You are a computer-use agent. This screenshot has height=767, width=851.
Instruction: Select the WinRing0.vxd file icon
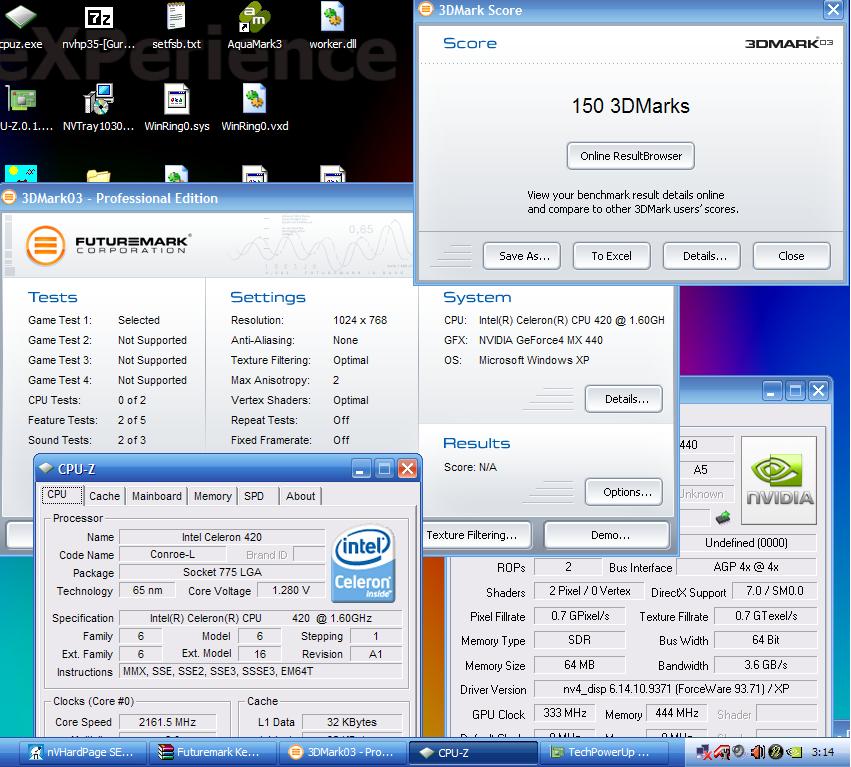point(255,99)
